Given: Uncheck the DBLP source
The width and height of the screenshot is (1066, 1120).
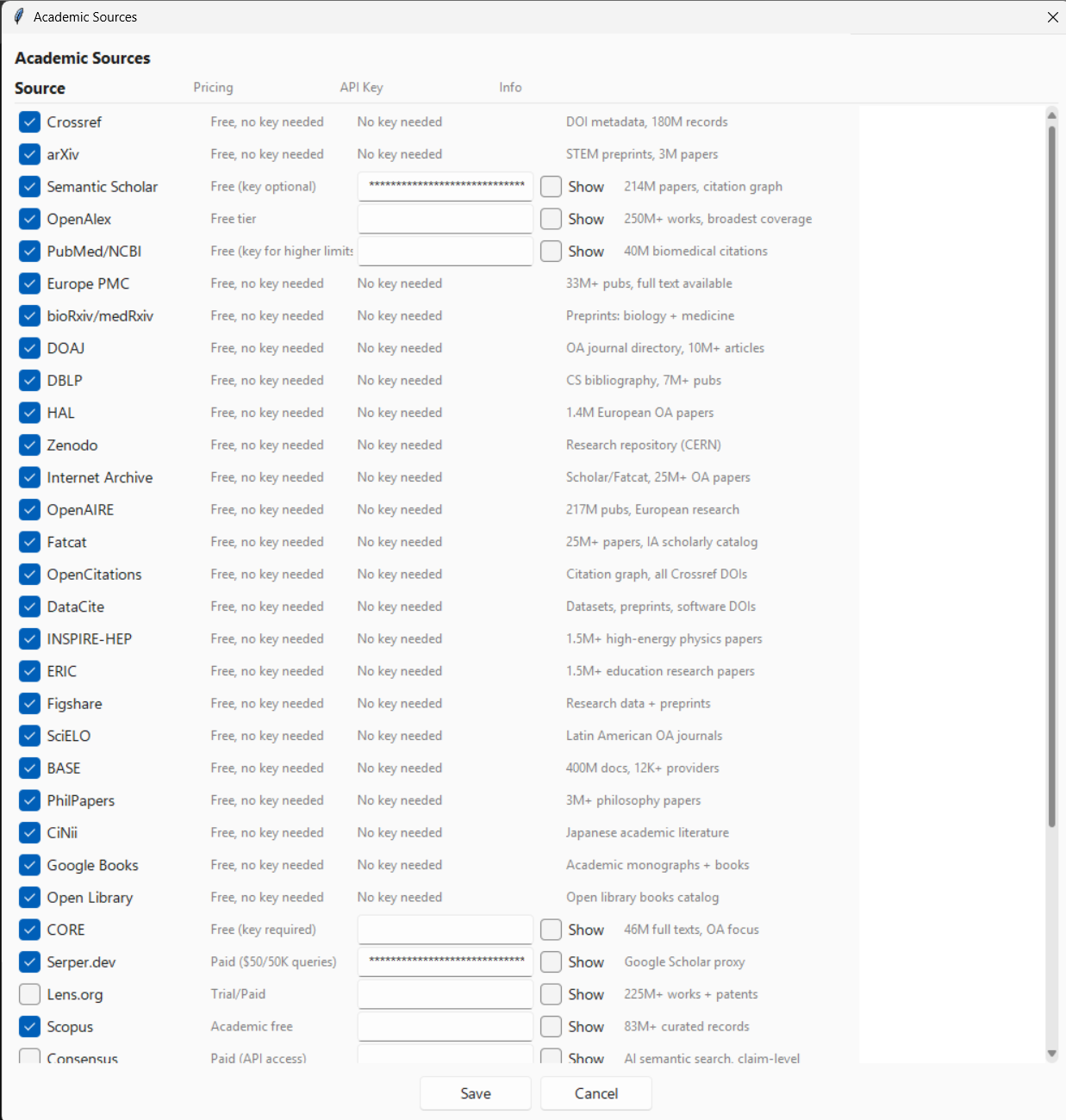Looking at the screenshot, I should click(x=29, y=381).
